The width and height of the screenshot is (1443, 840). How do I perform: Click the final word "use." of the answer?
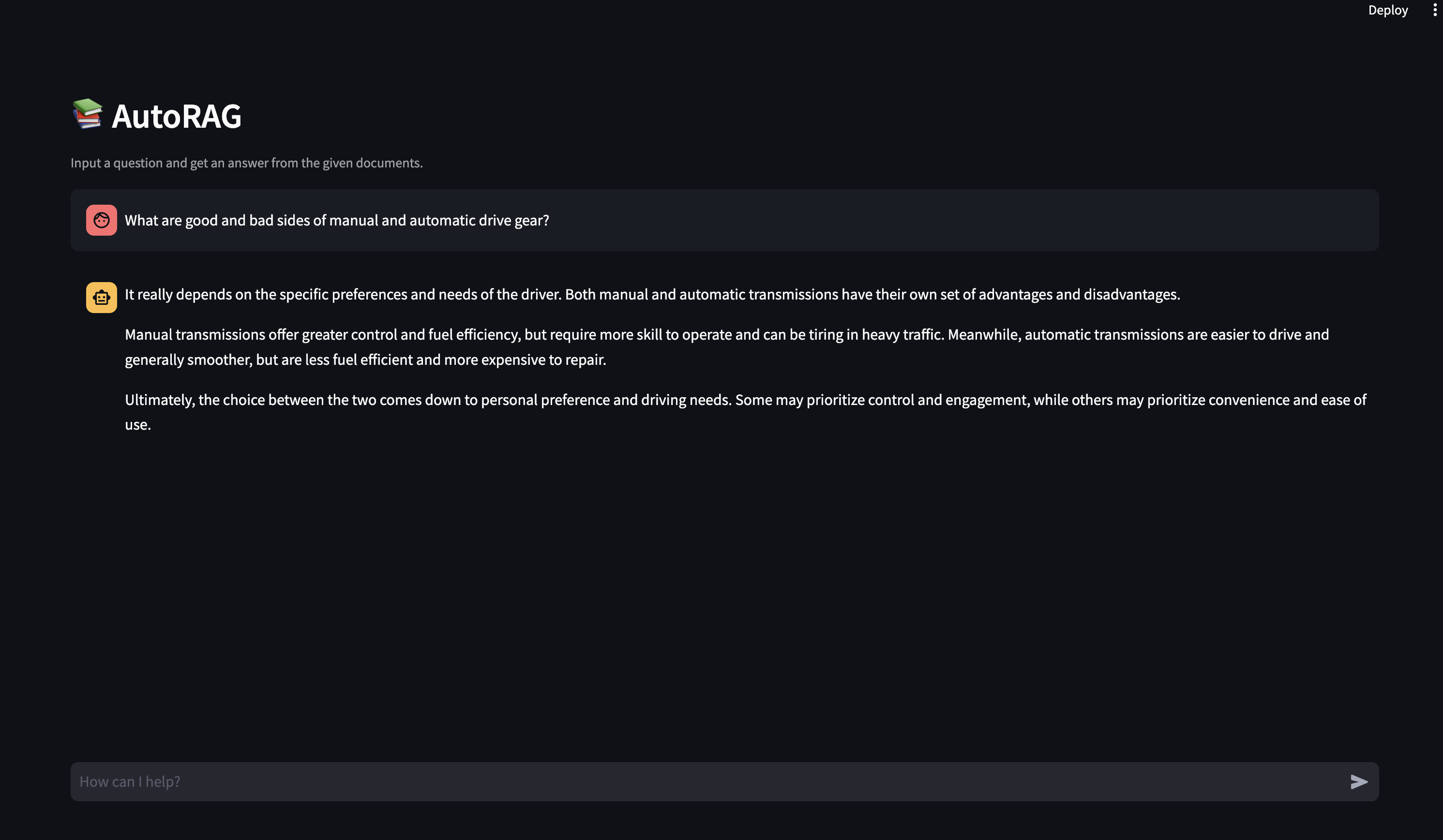click(x=138, y=425)
